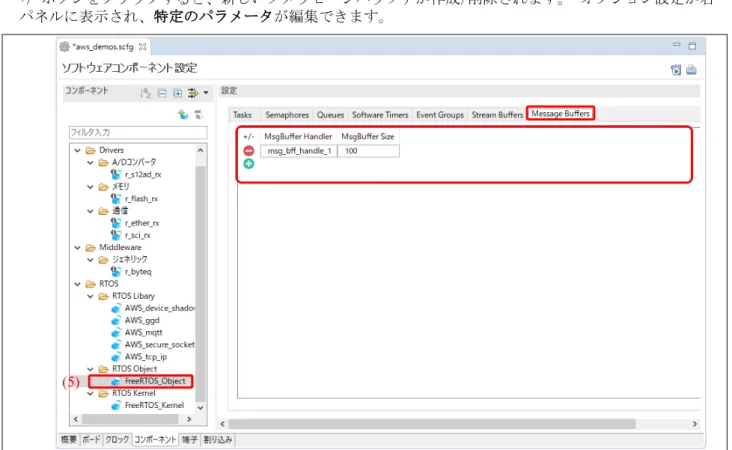
Task: Switch to the Stream Buffers tab
Action: pyautogui.click(x=497, y=115)
